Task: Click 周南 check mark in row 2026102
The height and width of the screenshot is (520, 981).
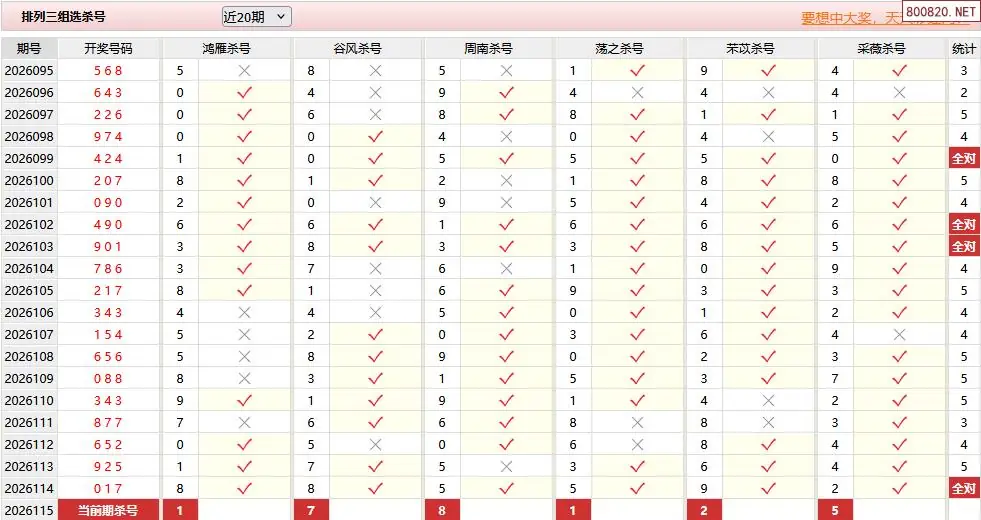Action: [x=506, y=225]
